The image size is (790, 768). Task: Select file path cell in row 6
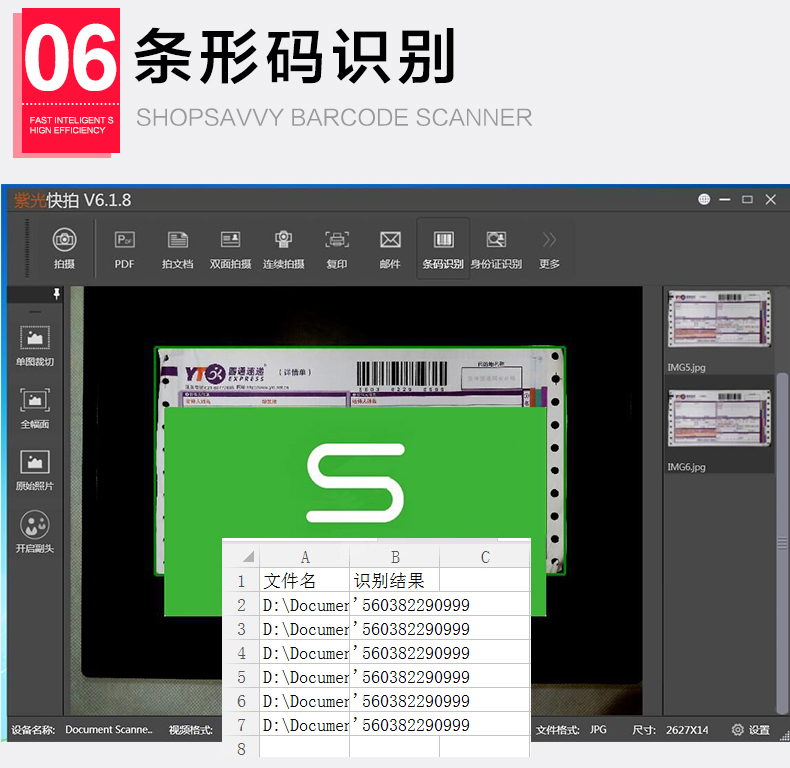point(304,700)
